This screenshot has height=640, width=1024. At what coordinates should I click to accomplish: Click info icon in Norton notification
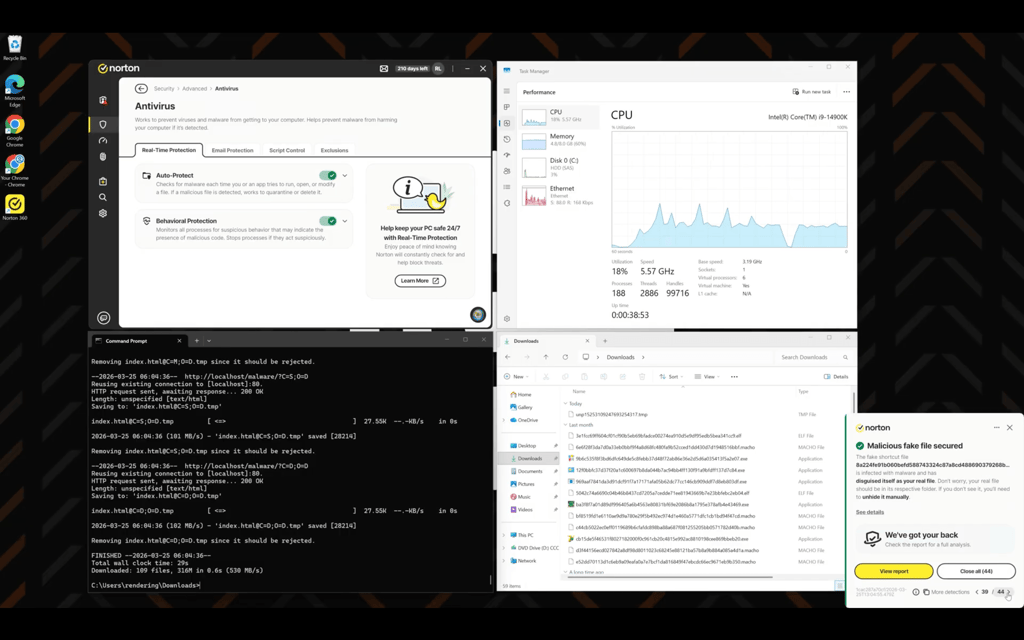[916, 592]
